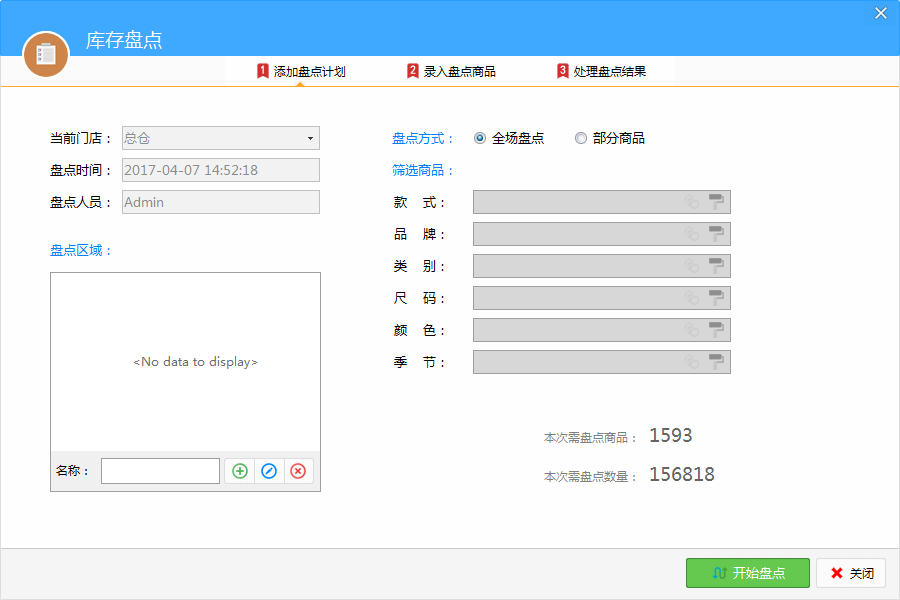This screenshot has height=600, width=900.
Task: Click the clipboard inventory icon in header
Action: [x=46, y=54]
